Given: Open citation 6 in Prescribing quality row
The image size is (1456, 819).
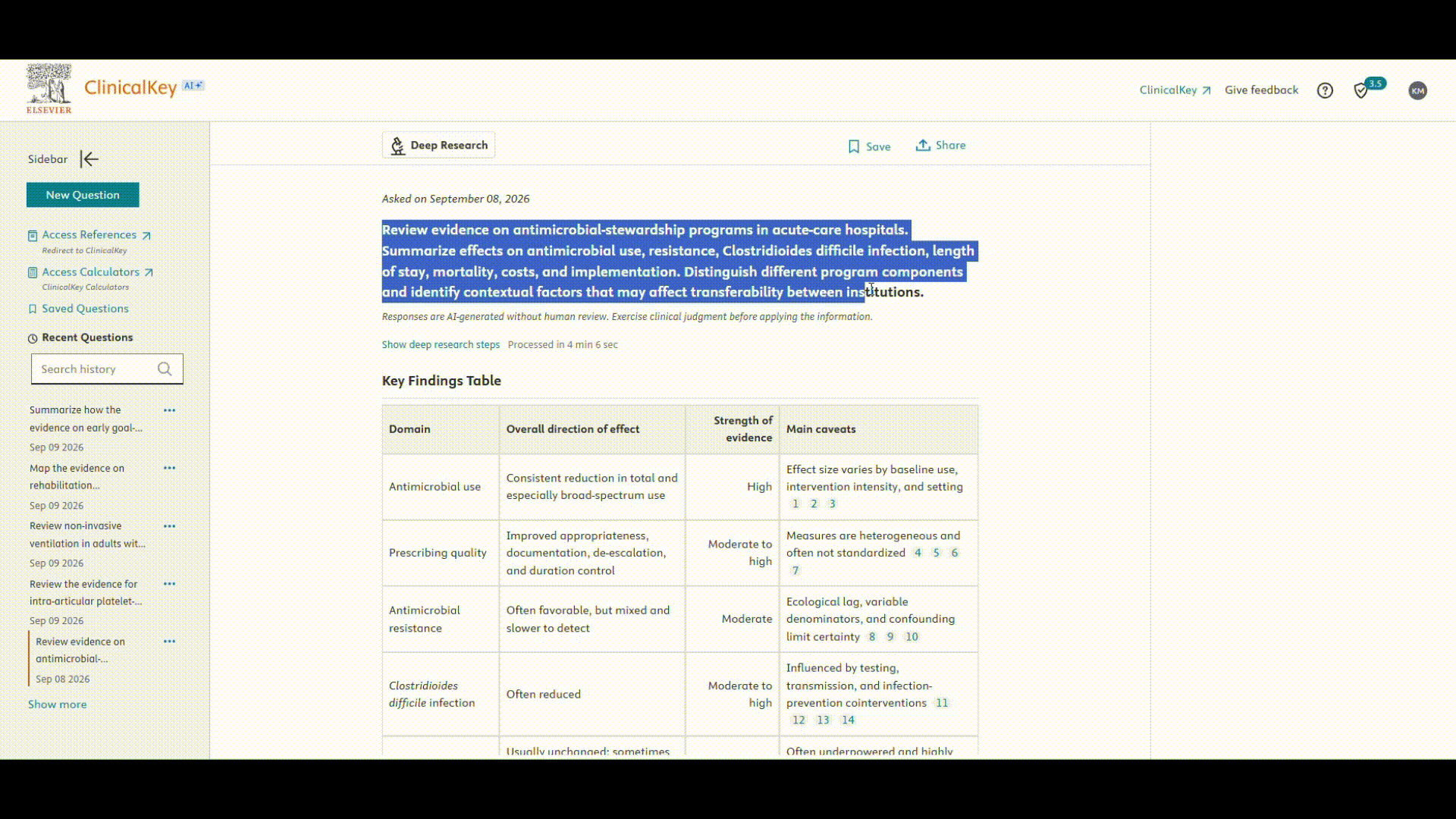Looking at the screenshot, I should [x=955, y=553].
